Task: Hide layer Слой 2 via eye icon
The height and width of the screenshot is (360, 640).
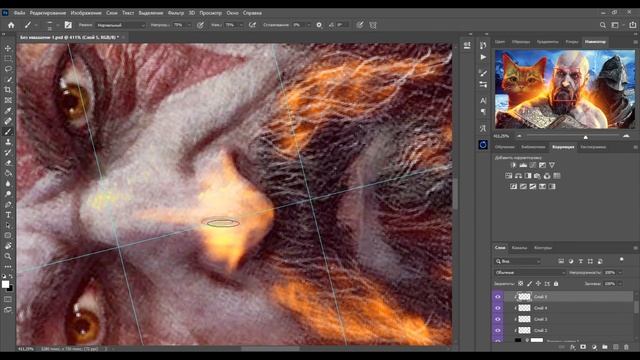Action: pyautogui.click(x=498, y=330)
